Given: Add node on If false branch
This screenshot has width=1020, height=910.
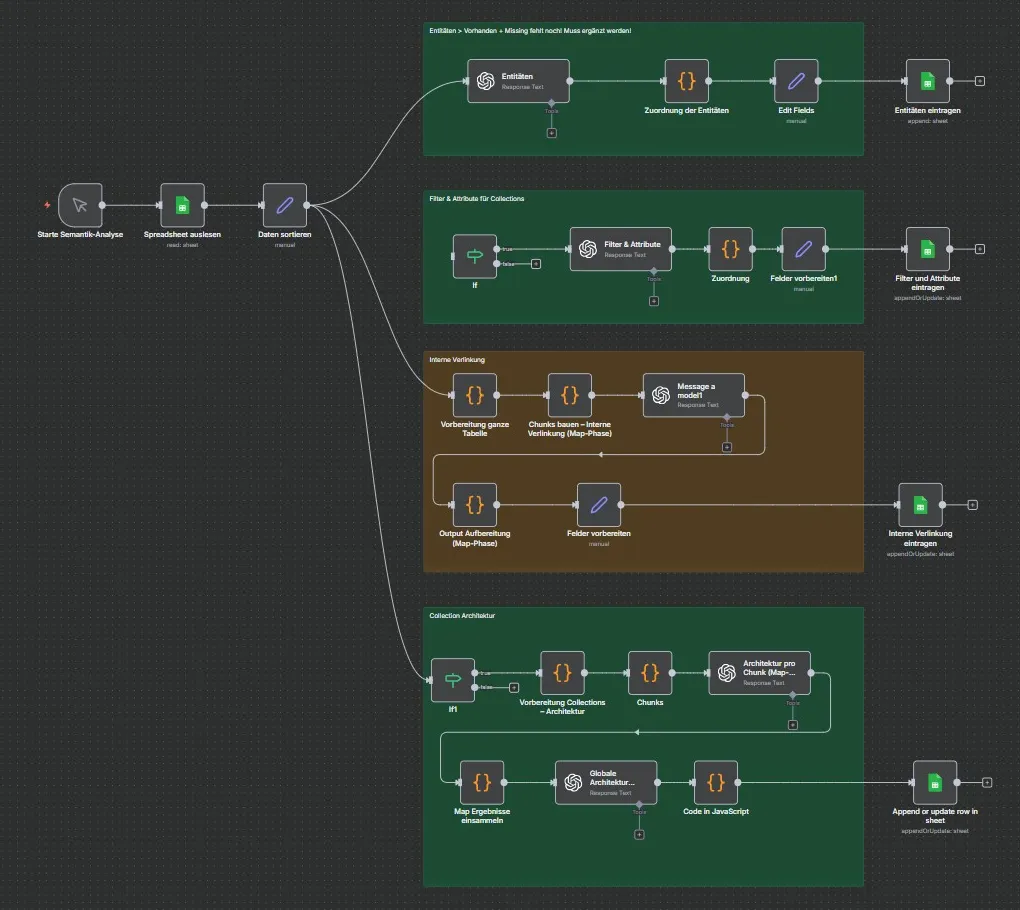Looking at the screenshot, I should [x=536, y=264].
